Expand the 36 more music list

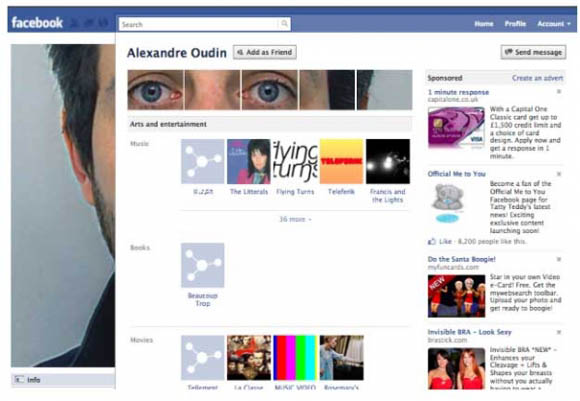(x=295, y=219)
